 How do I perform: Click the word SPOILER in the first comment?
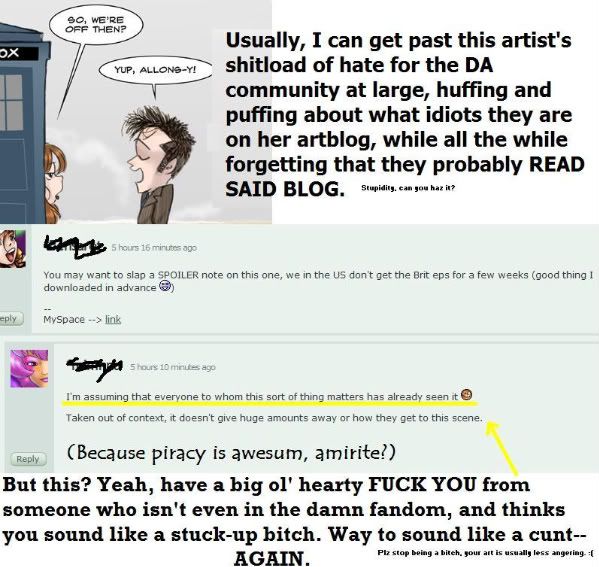click(178, 275)
